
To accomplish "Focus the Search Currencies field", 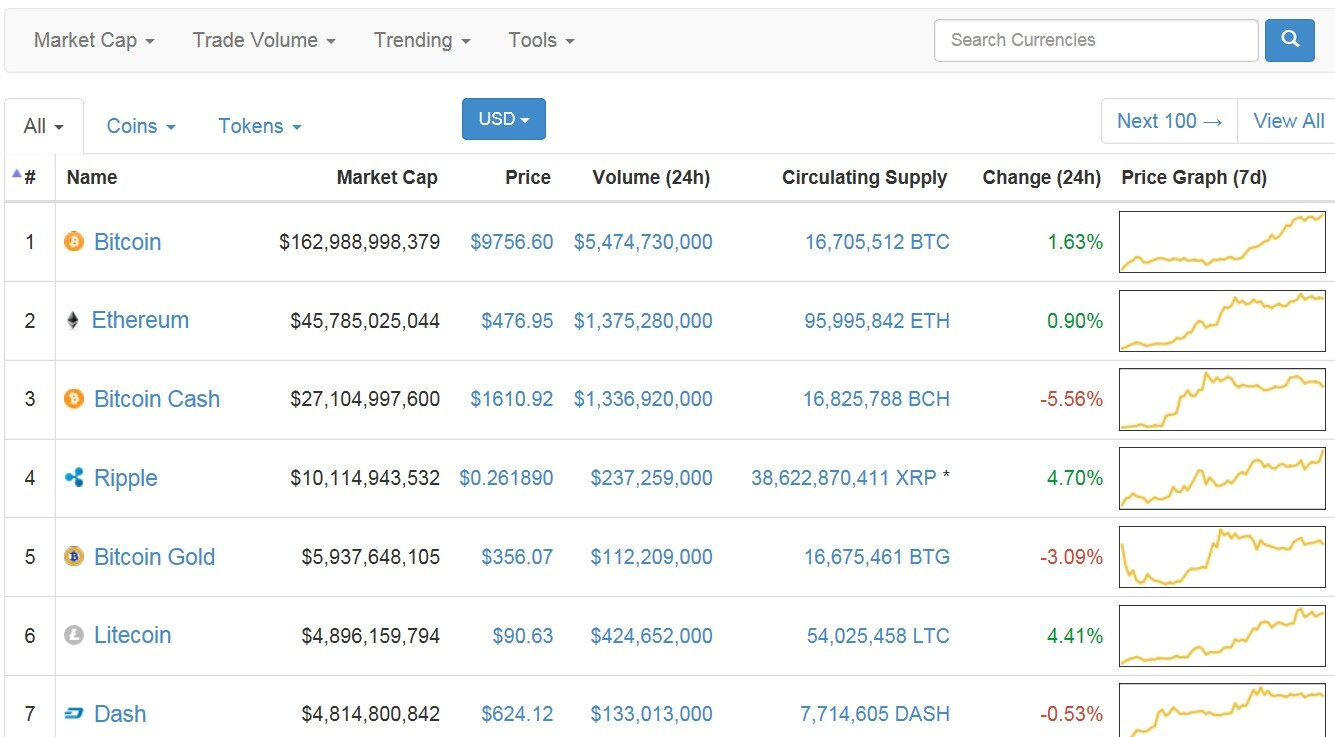I will coord(1095,41).
